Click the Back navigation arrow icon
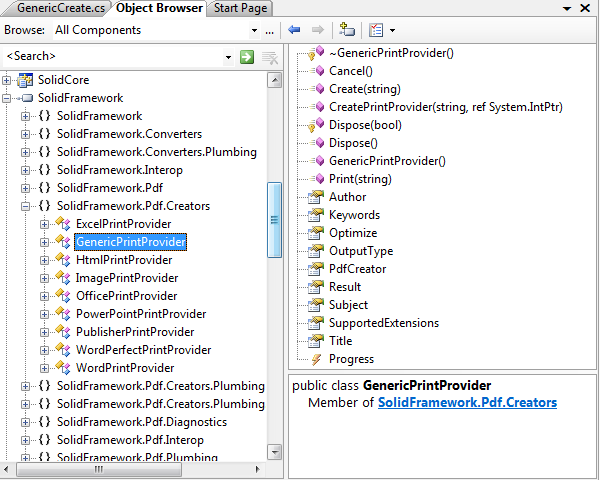The height and width of the screenshot is (480, 600). [294, 29]
